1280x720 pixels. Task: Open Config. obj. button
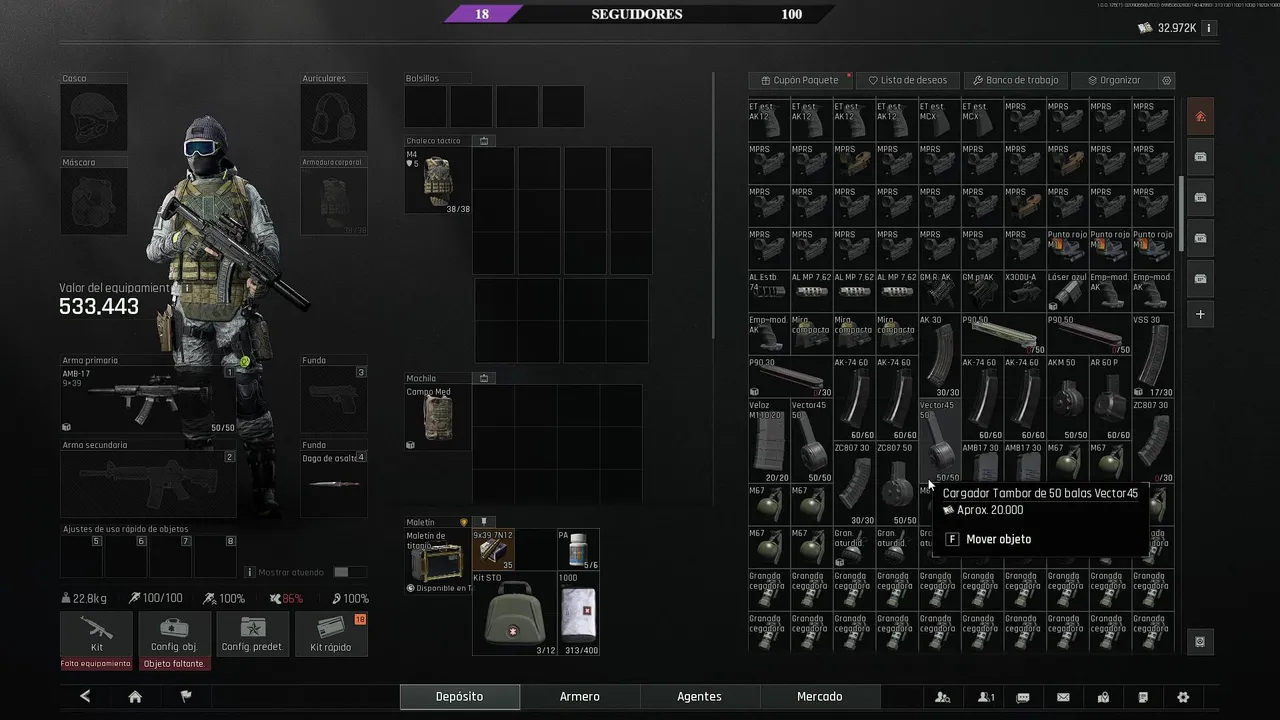coord(174,634)
